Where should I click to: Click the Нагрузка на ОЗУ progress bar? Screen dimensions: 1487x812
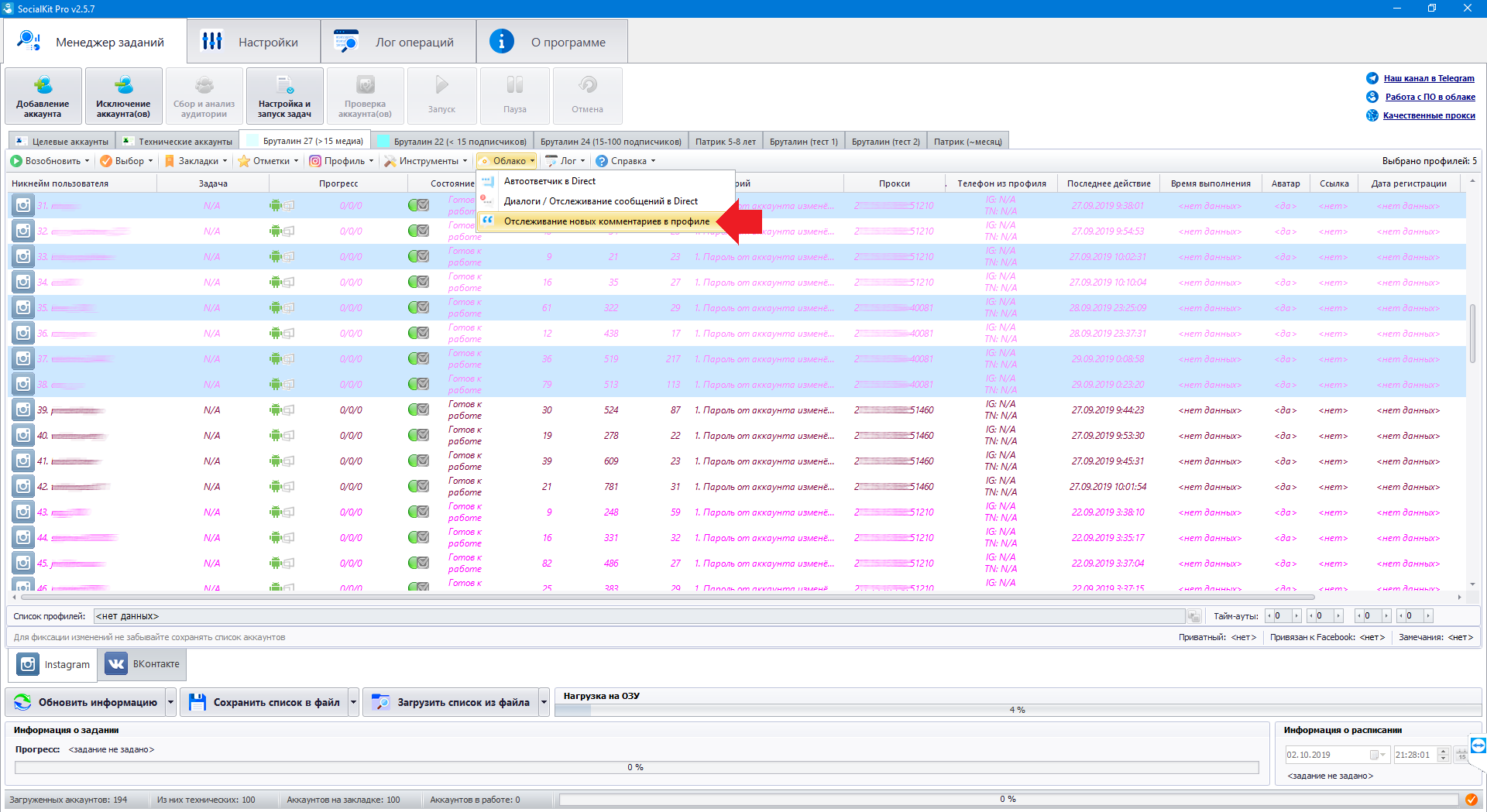coord(1017,710)
